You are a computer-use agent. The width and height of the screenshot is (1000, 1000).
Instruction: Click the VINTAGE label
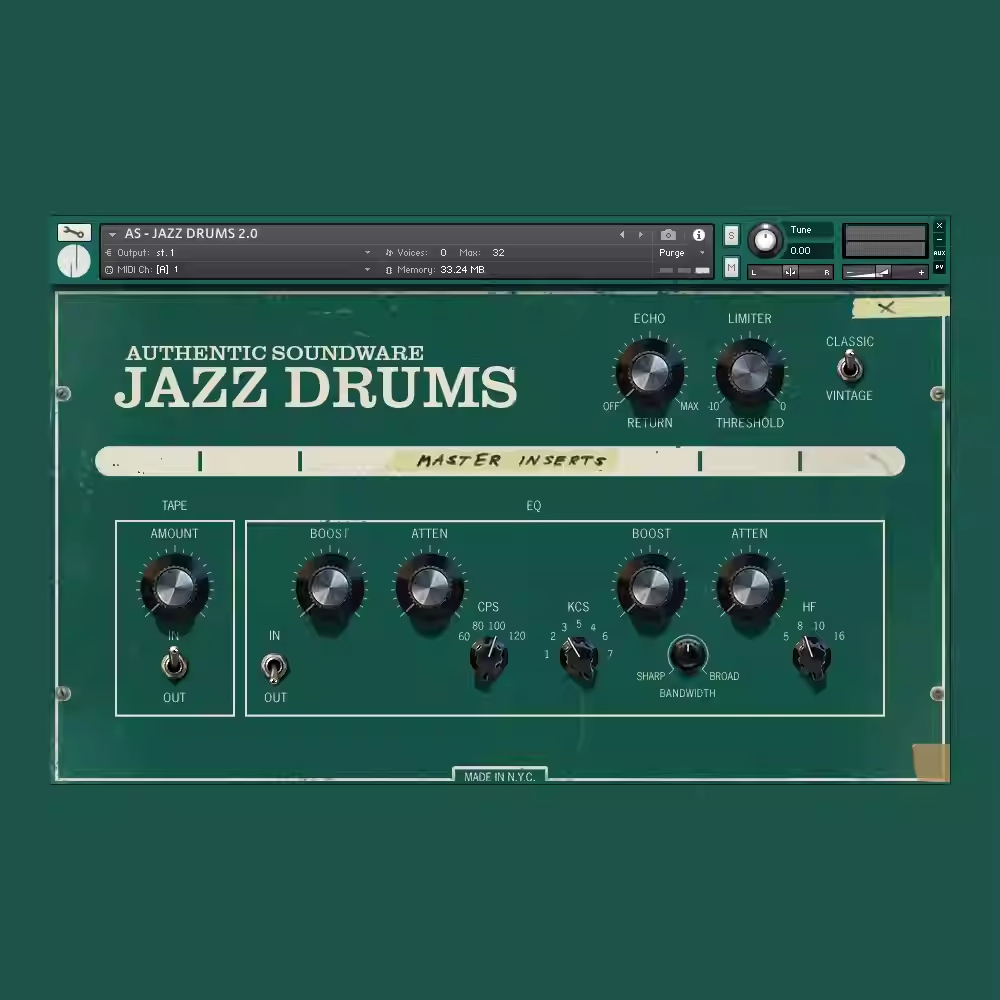click(x=849, y=395)
